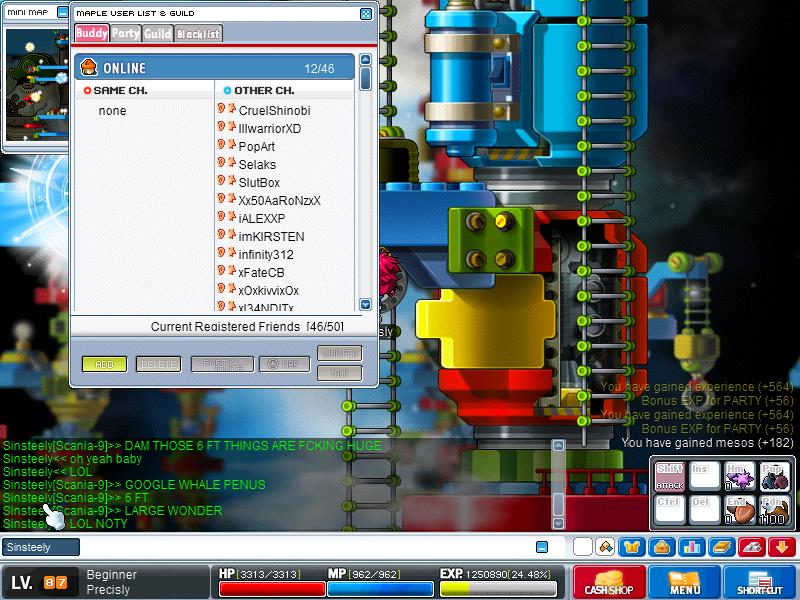
Task: Open the Stats bar-chart icon
Action: 692,547
